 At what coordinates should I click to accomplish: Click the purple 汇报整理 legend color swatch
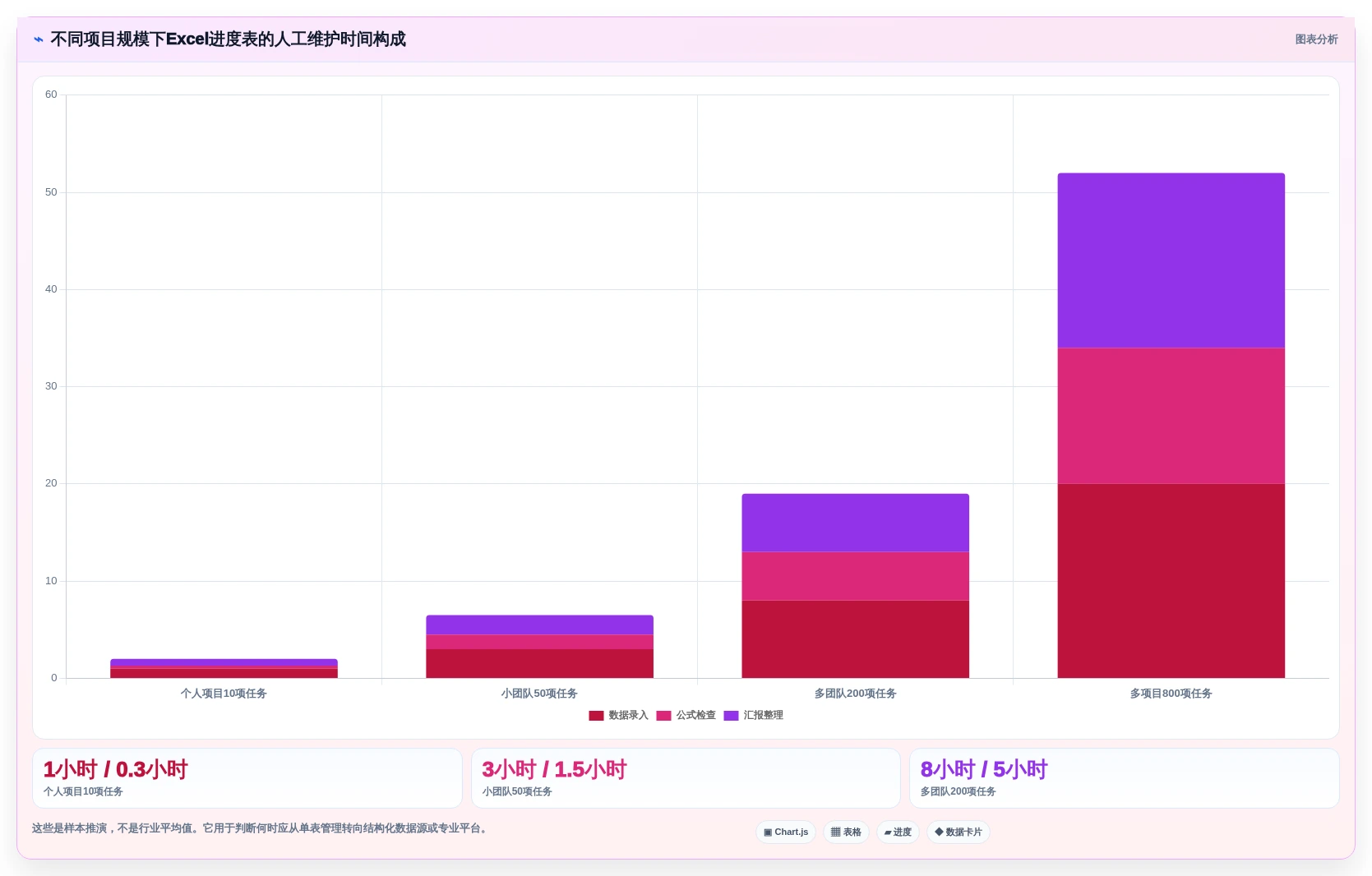pyautogui.click(x=731, y=716)
